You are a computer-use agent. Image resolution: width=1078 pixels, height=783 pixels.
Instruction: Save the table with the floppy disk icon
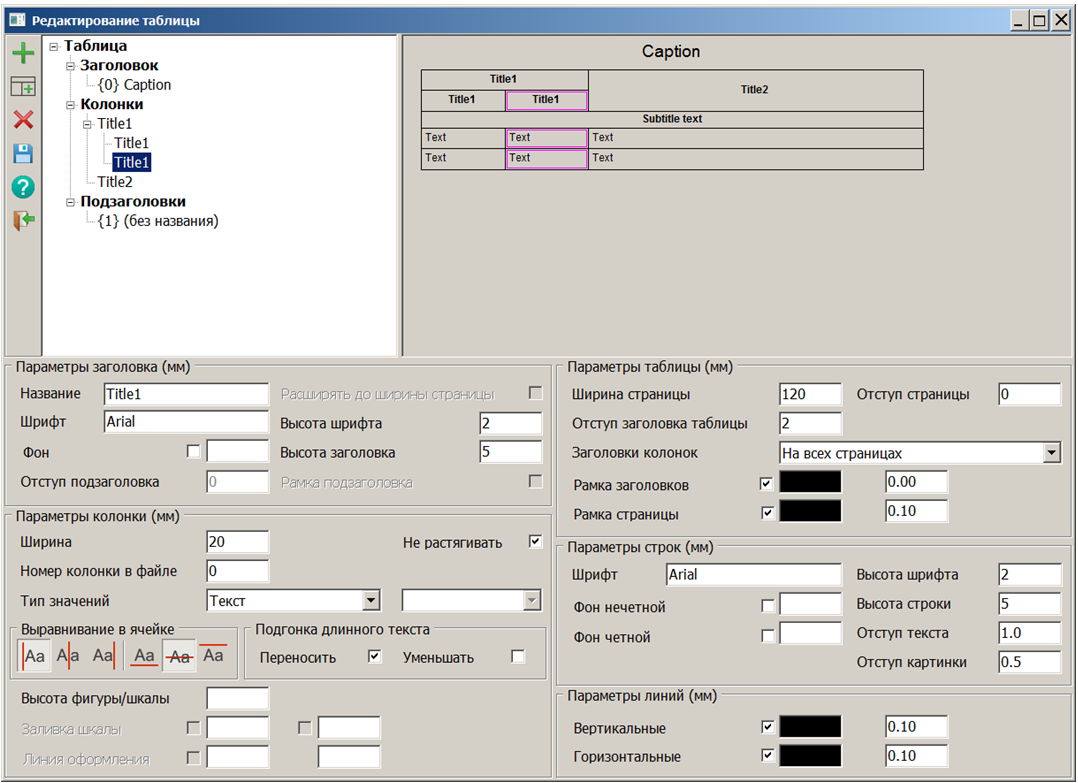point(22,154)
